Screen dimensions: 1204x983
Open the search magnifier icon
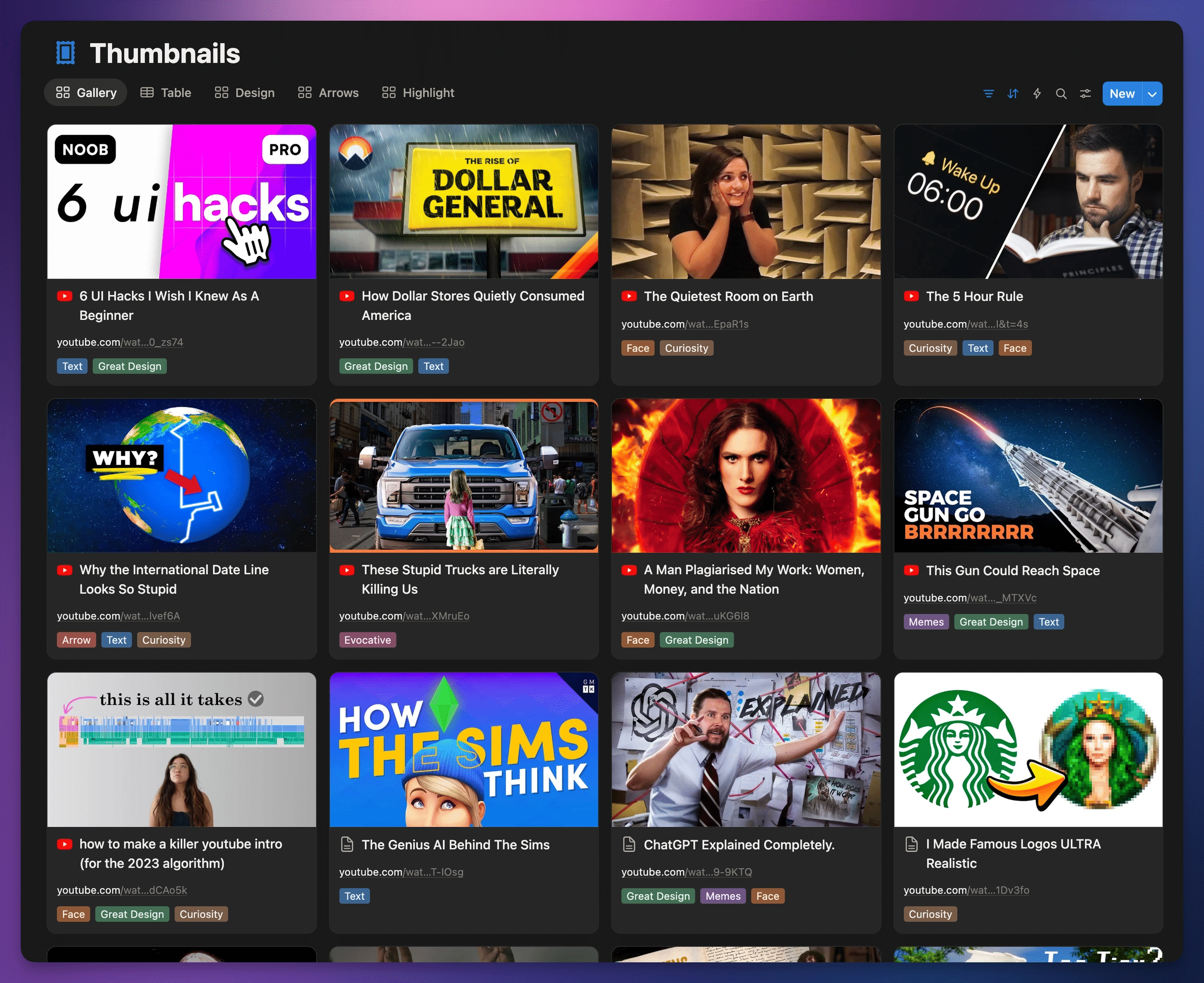[1061, 94]
